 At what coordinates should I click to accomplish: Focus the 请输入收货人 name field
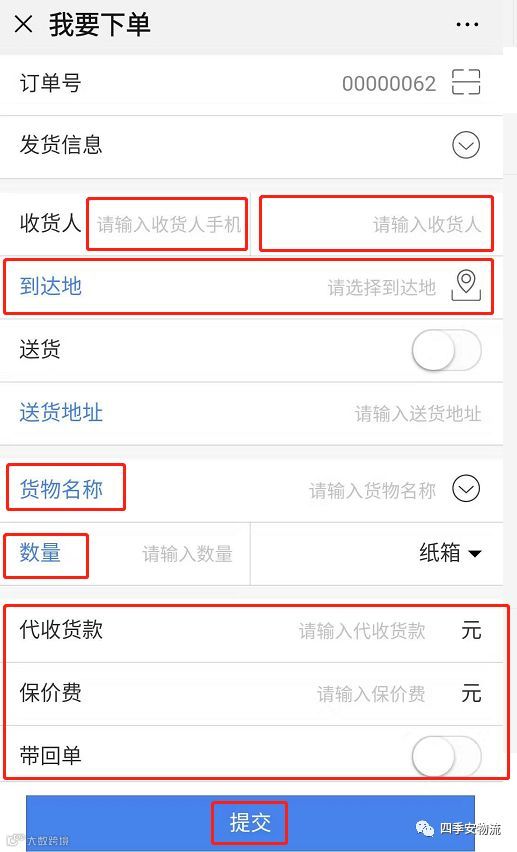376,224
